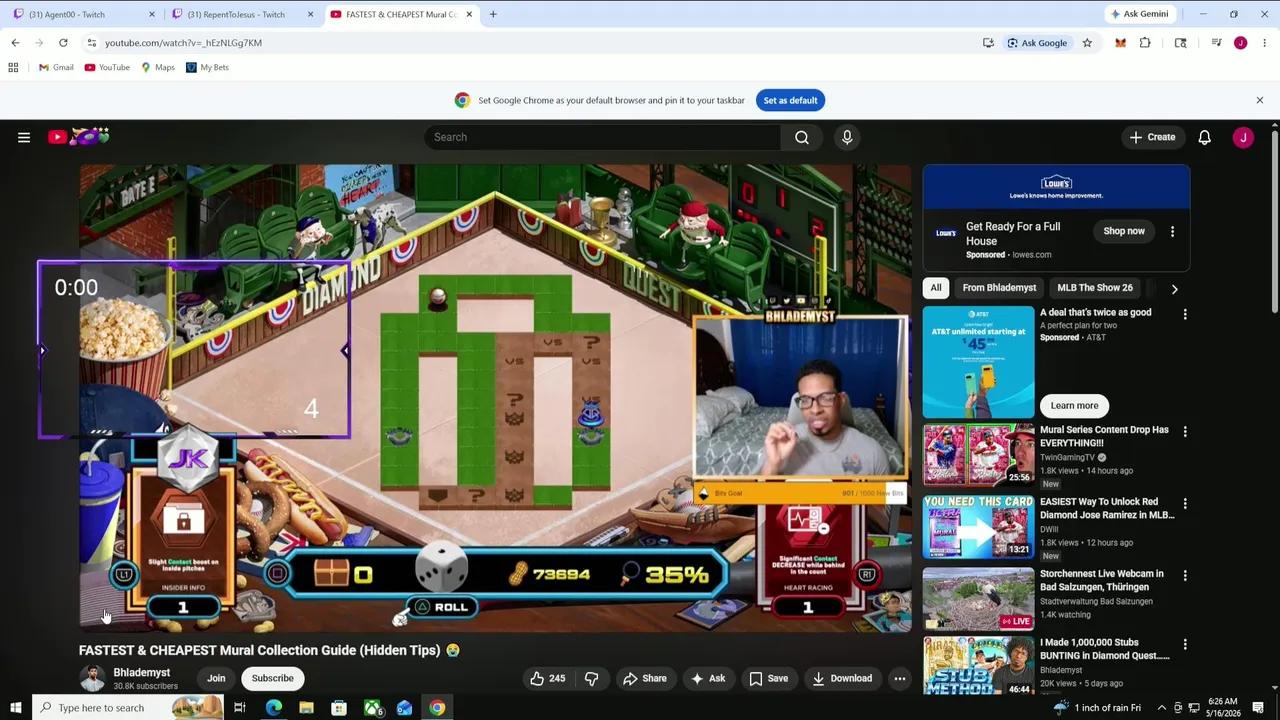Viewport: 1280px width, 720px height.
Task: Dismiss the default browser banner
Action: [x=1260, y=100]
